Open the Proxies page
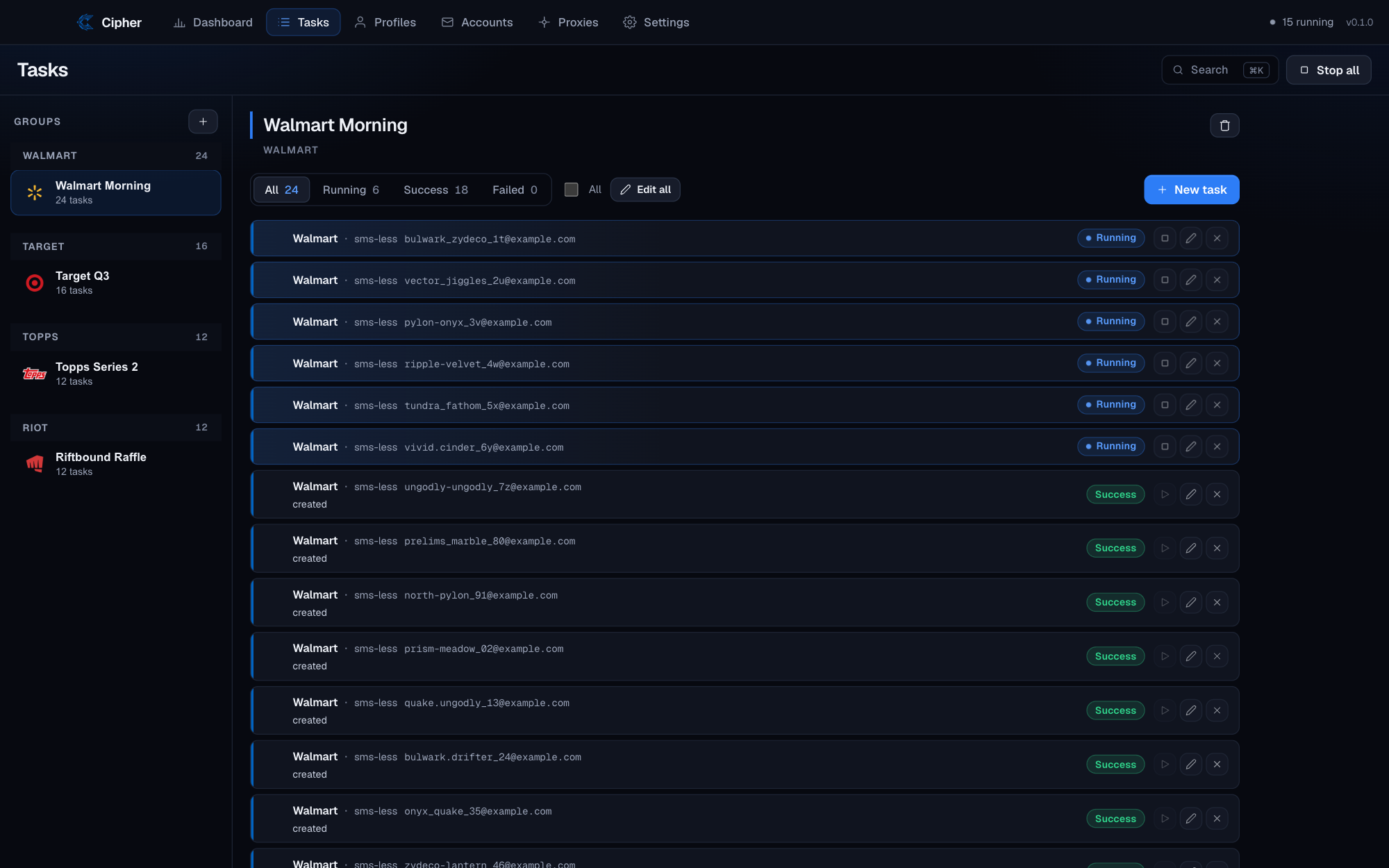Screen dimensions: 1389x868 pos(568,22)
